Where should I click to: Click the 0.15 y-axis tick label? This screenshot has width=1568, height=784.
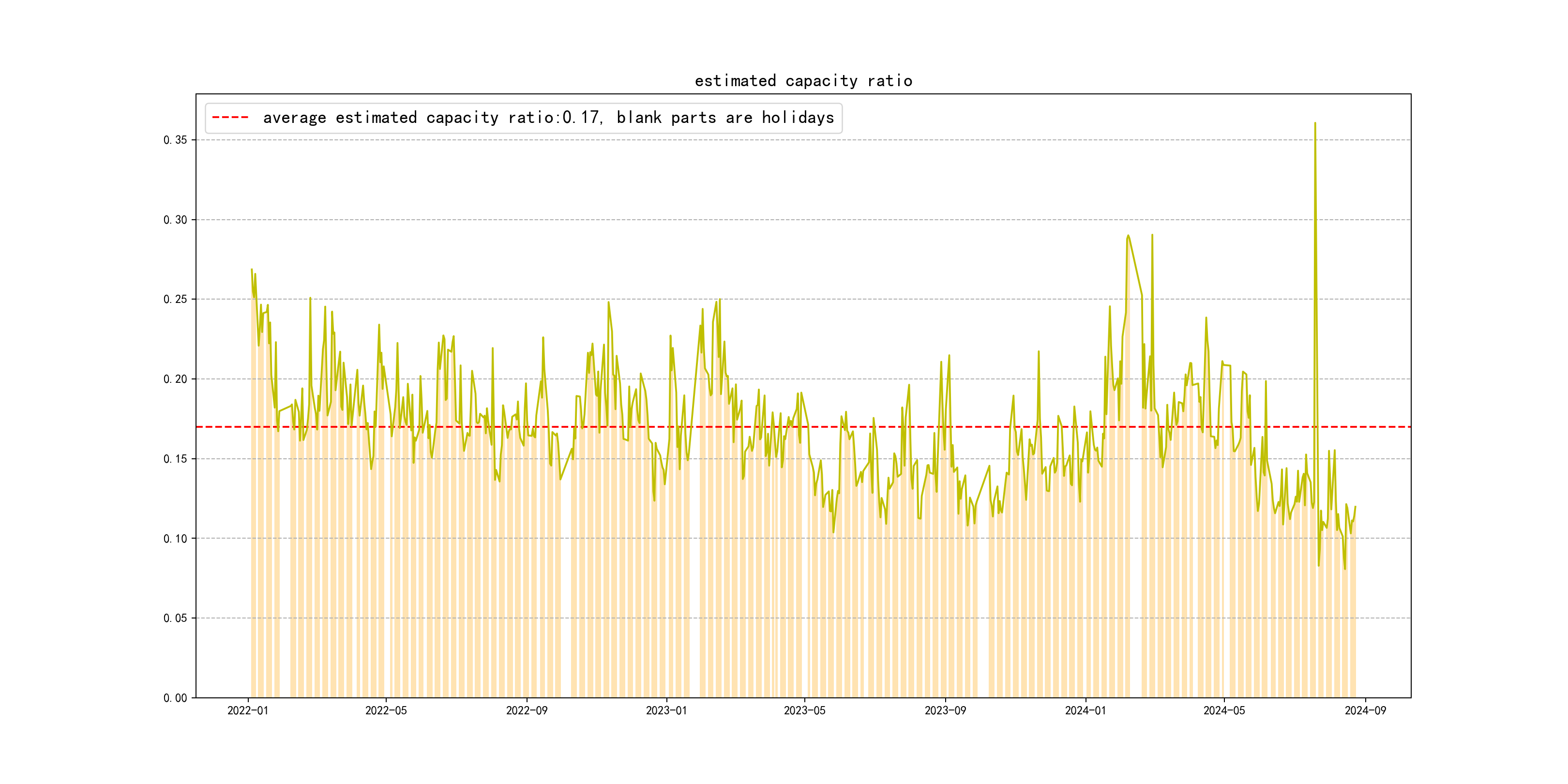(x=175, y=459)
